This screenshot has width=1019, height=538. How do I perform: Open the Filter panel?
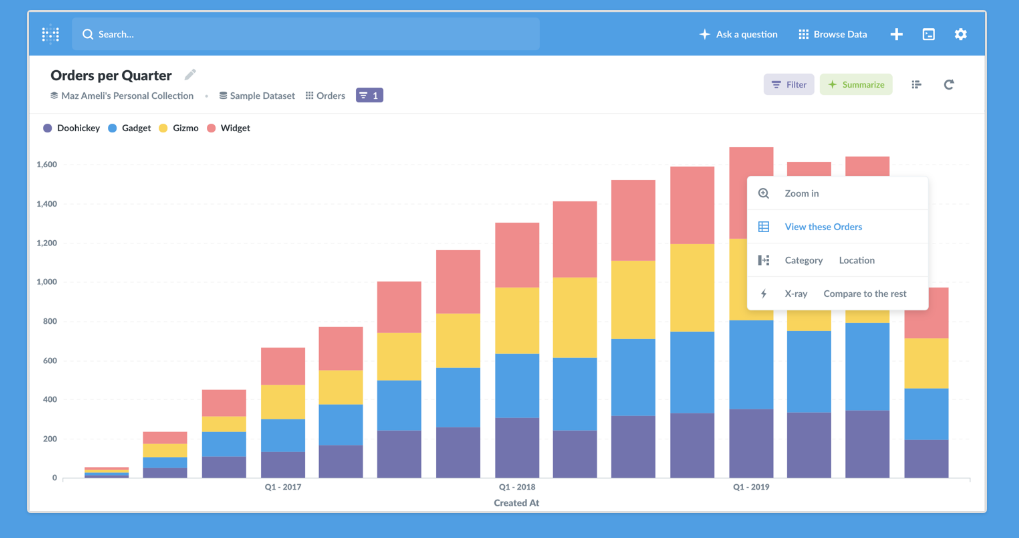coord(788,85)
